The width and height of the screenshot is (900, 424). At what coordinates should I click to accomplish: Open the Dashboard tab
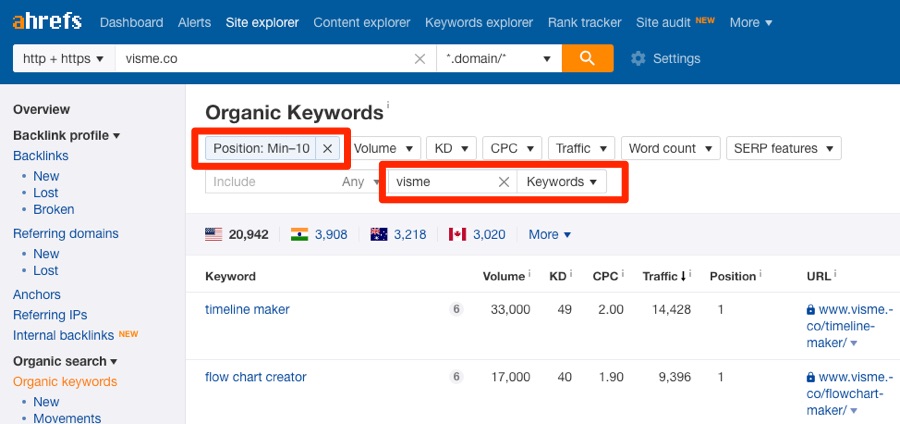coord(131,22)
